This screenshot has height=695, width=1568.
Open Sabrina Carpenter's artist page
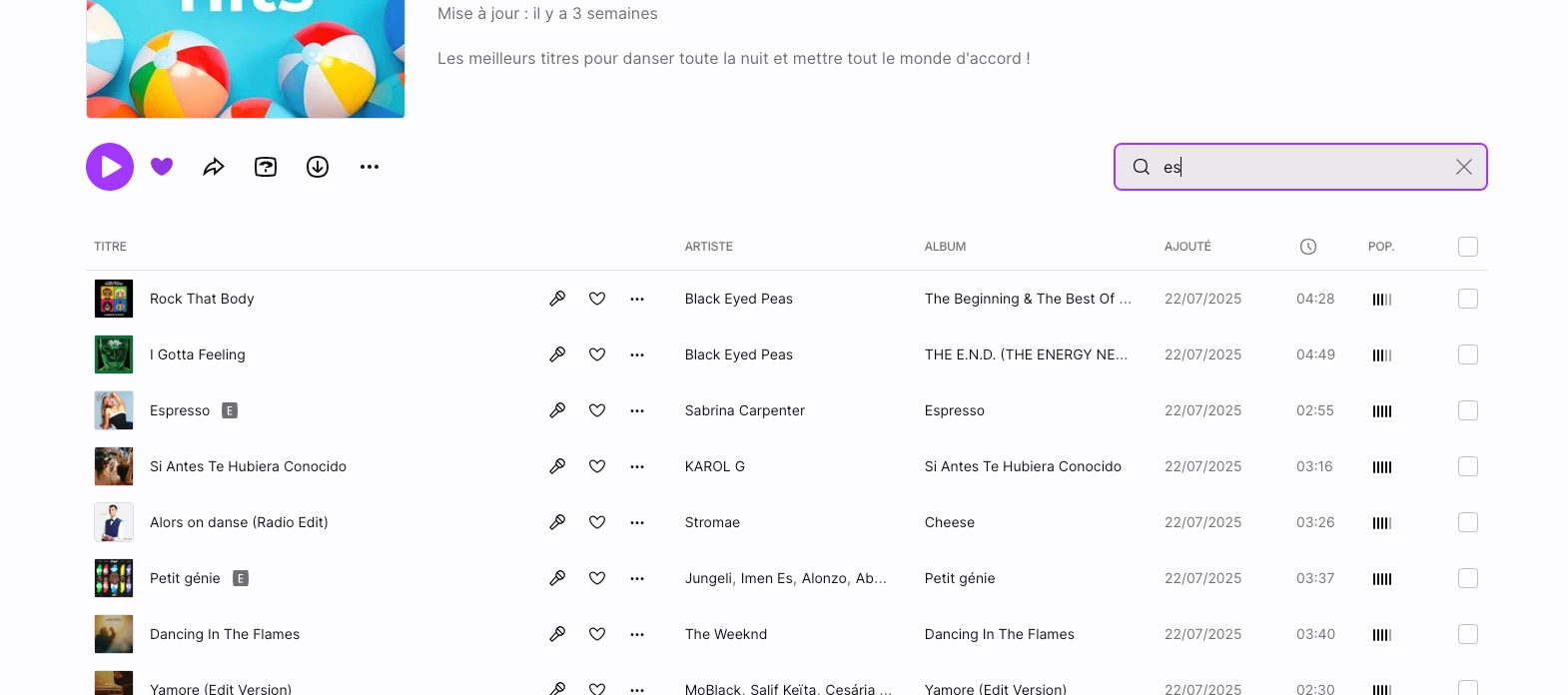click(744, 410)
